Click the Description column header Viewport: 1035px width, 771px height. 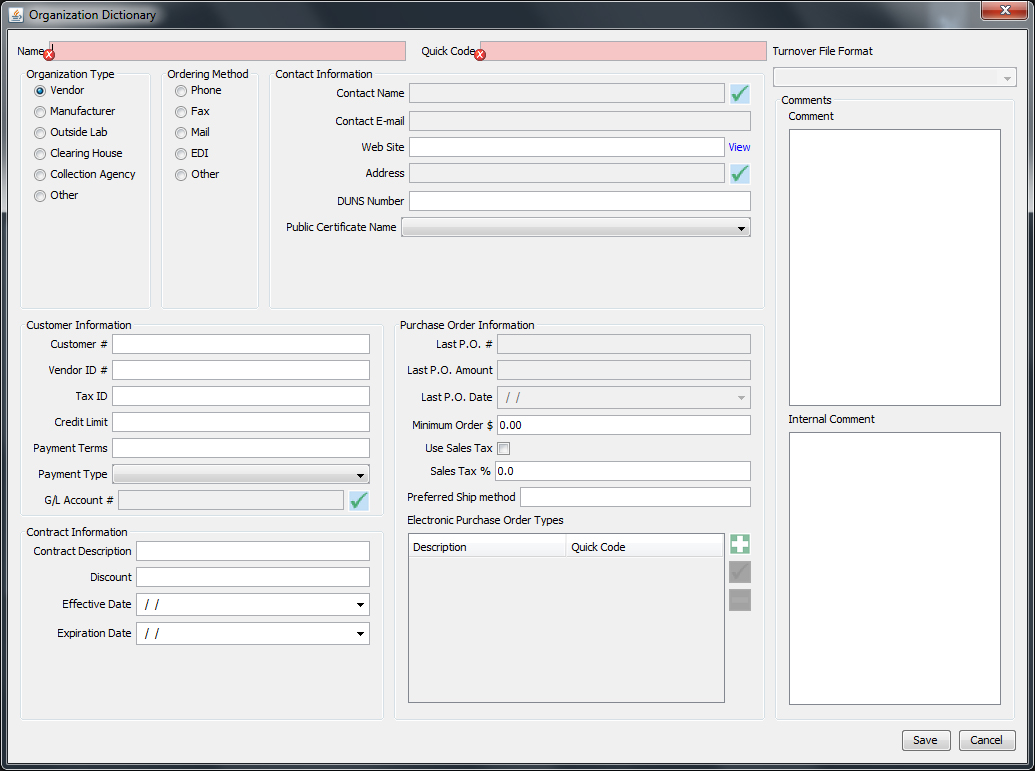[x=487, y=547]
